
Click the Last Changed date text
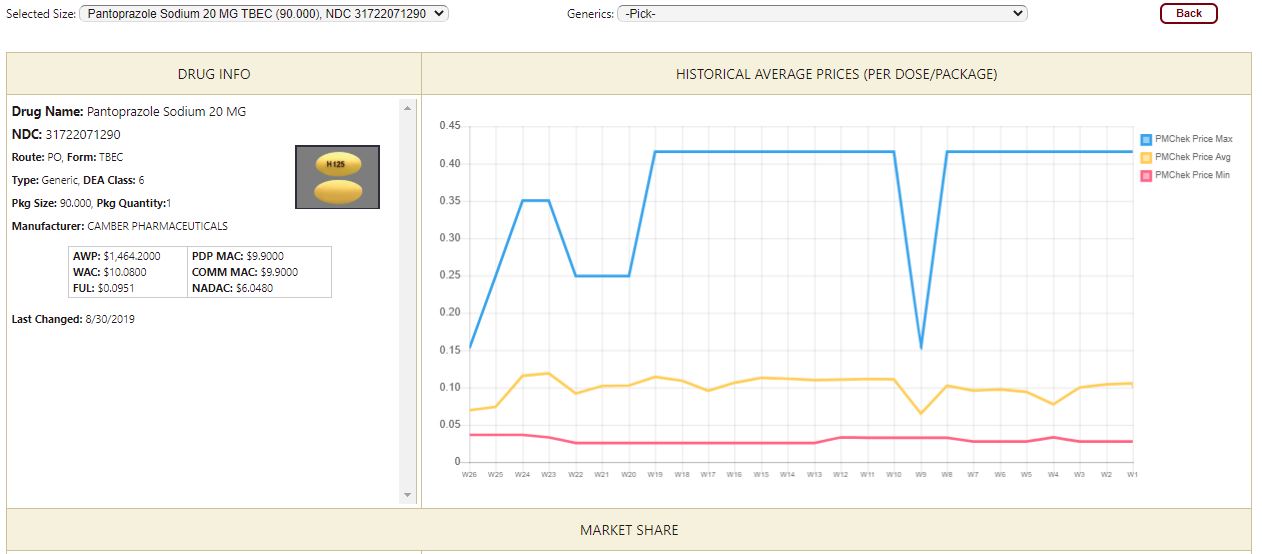pyautogui.click(x=108, y=319)
